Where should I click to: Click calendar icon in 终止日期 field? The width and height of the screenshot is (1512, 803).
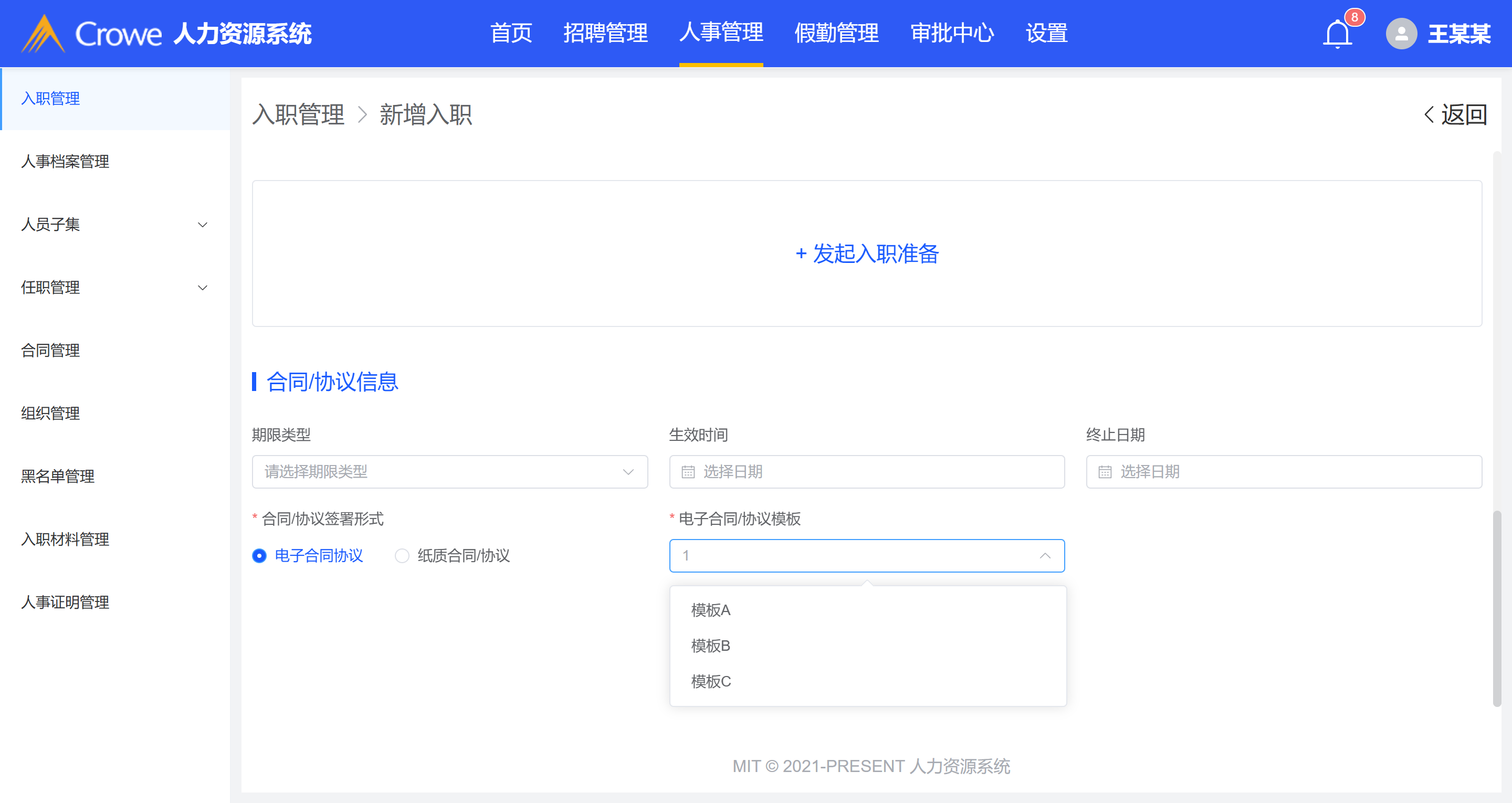[1105, 472]
